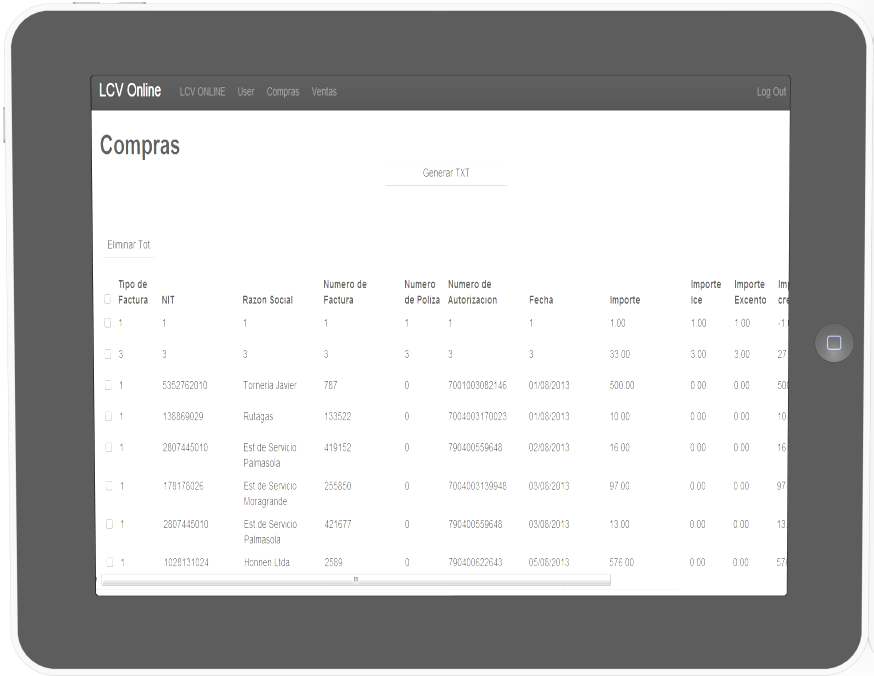Open Tipo de Factura link in invoice 419152 row
This screenshot has height=676, width=874.
pyautogui.click(x=122, y=448)
